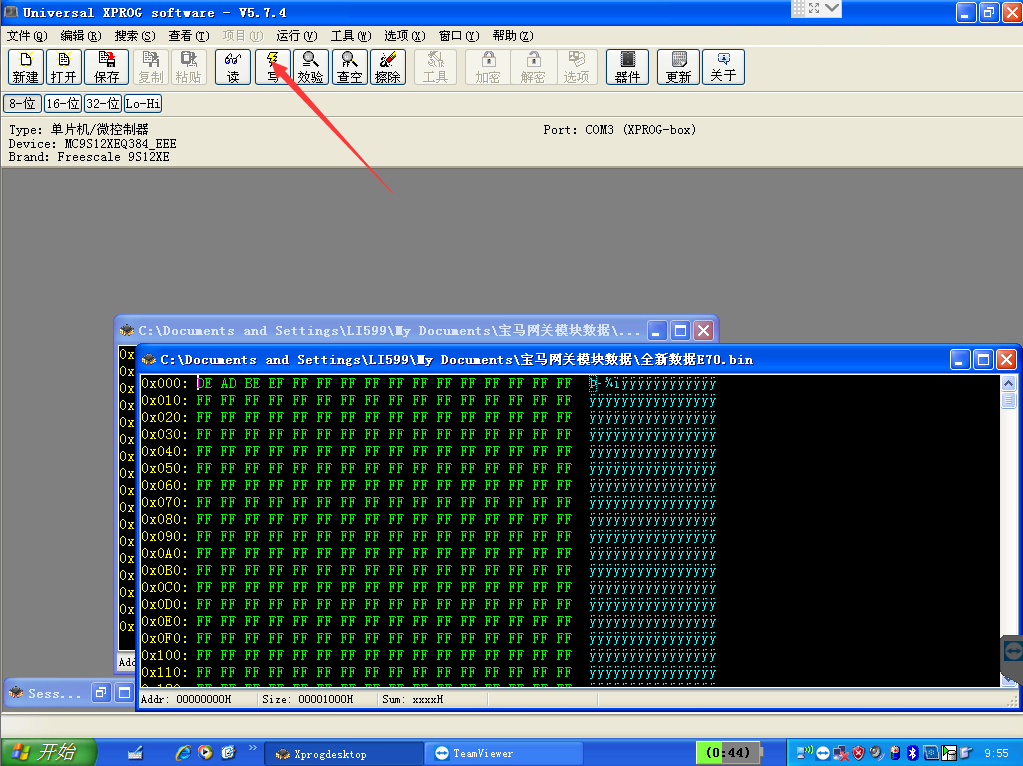Switch to 8-位 display mode
This screenshot has height=766, width=1023.
[22, 103]
